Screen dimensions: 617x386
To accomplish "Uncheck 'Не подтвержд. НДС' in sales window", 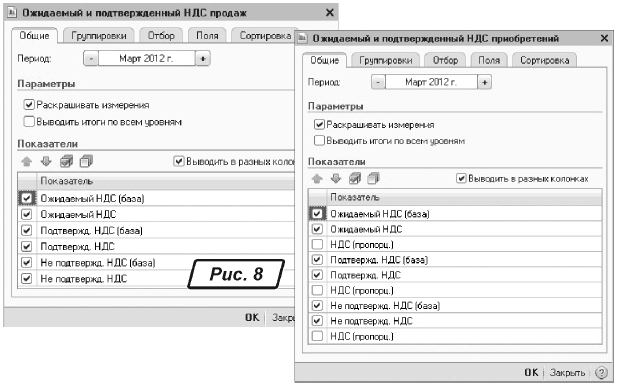I will [x=26, y=279].
